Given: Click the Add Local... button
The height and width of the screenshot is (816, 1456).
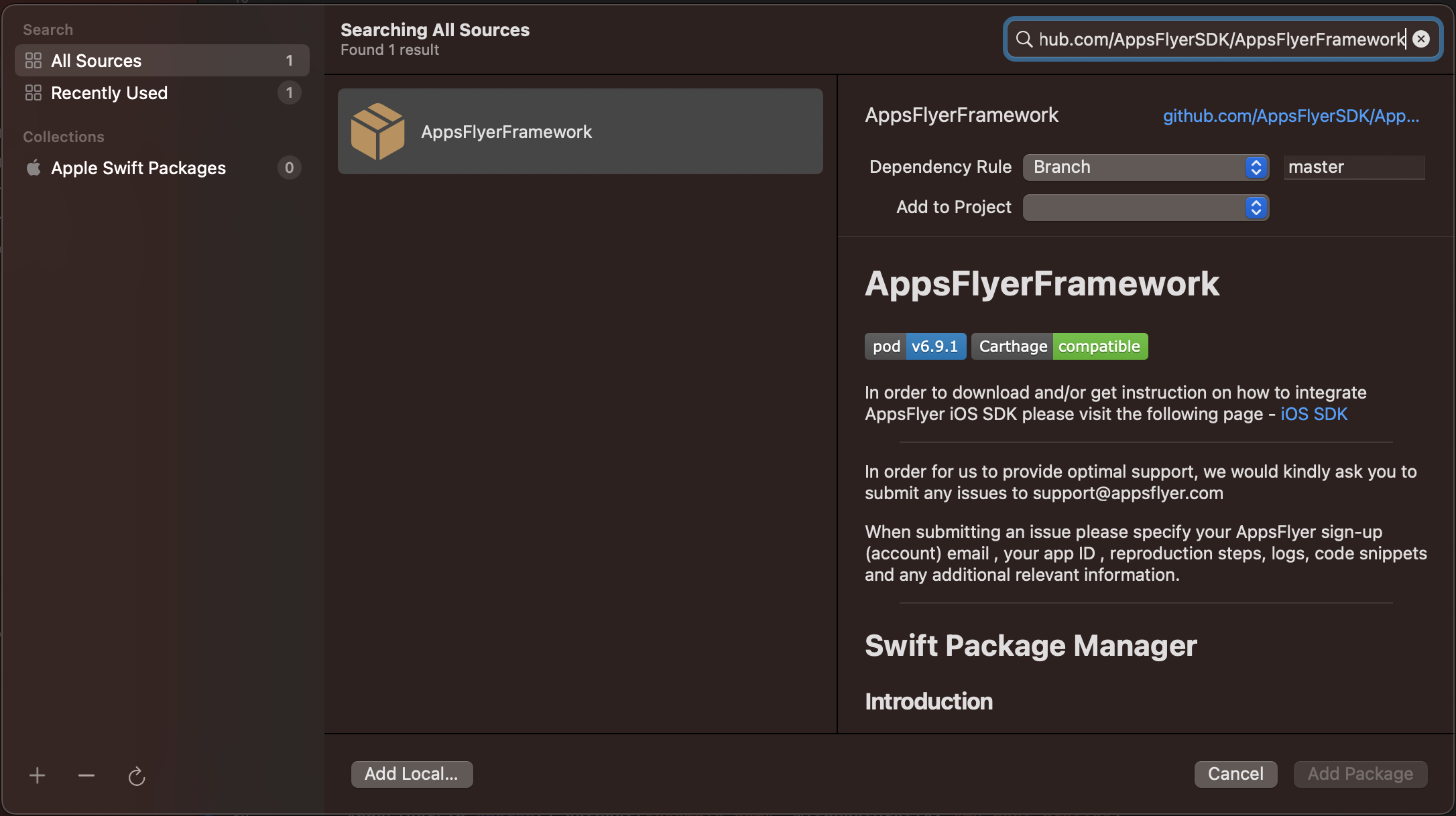Looking at the screenshot, I should click(x=412, y=774).
